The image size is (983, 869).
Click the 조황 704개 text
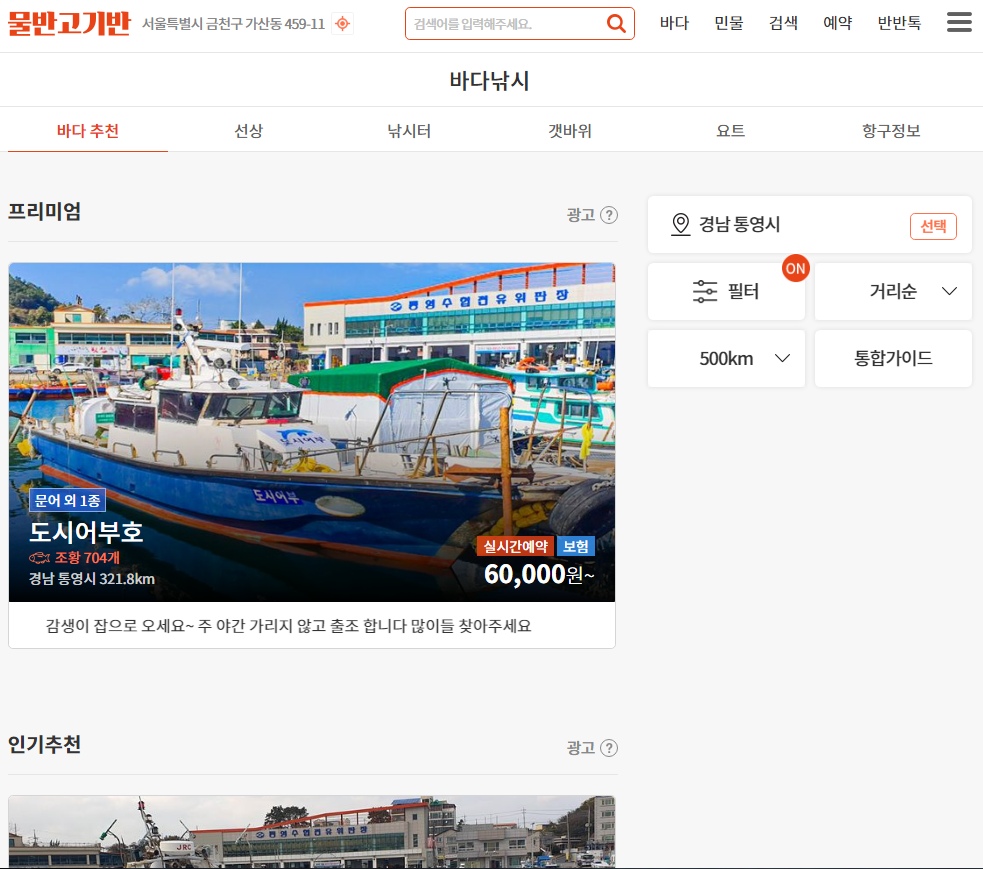pyautogui.click(x=87, y=557)
